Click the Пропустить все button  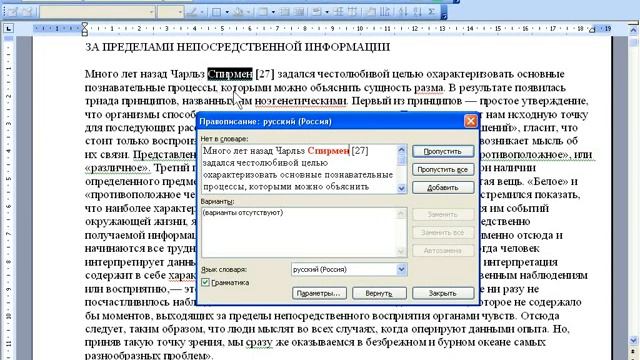(x=443, y=169)
